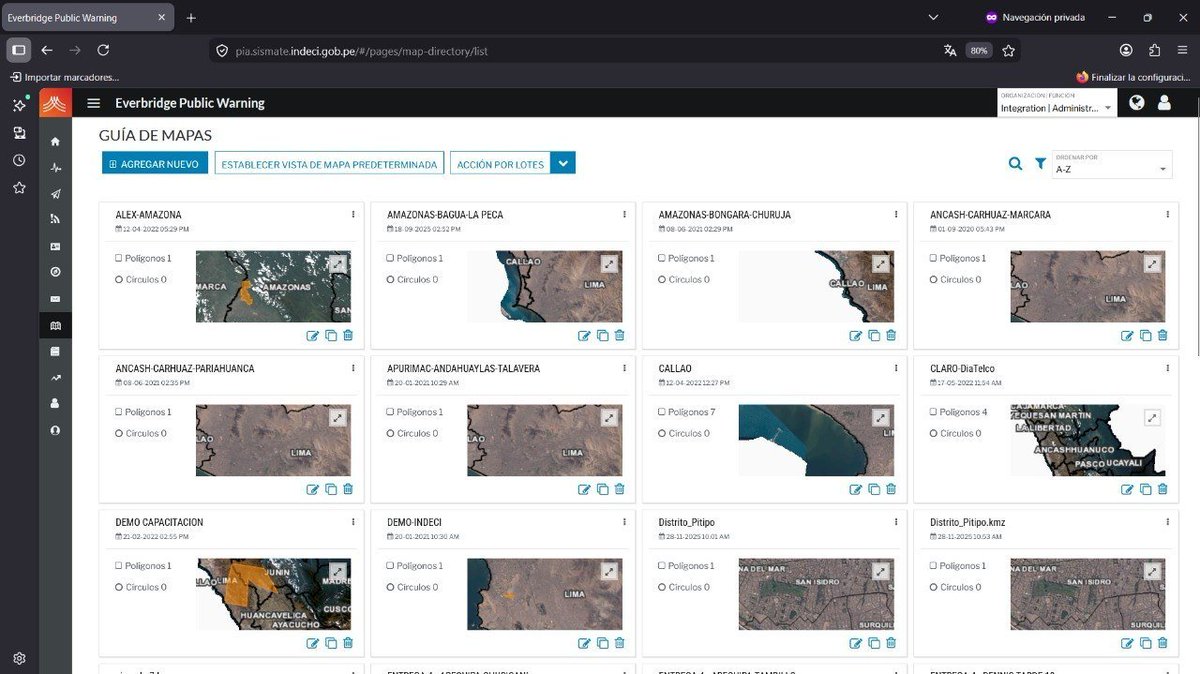This screenshot has width=1200, height=674.
Task: Open options menu for AMAZONAS-BONGARA-CHURUJA card
Action: (x=896, y=214)
